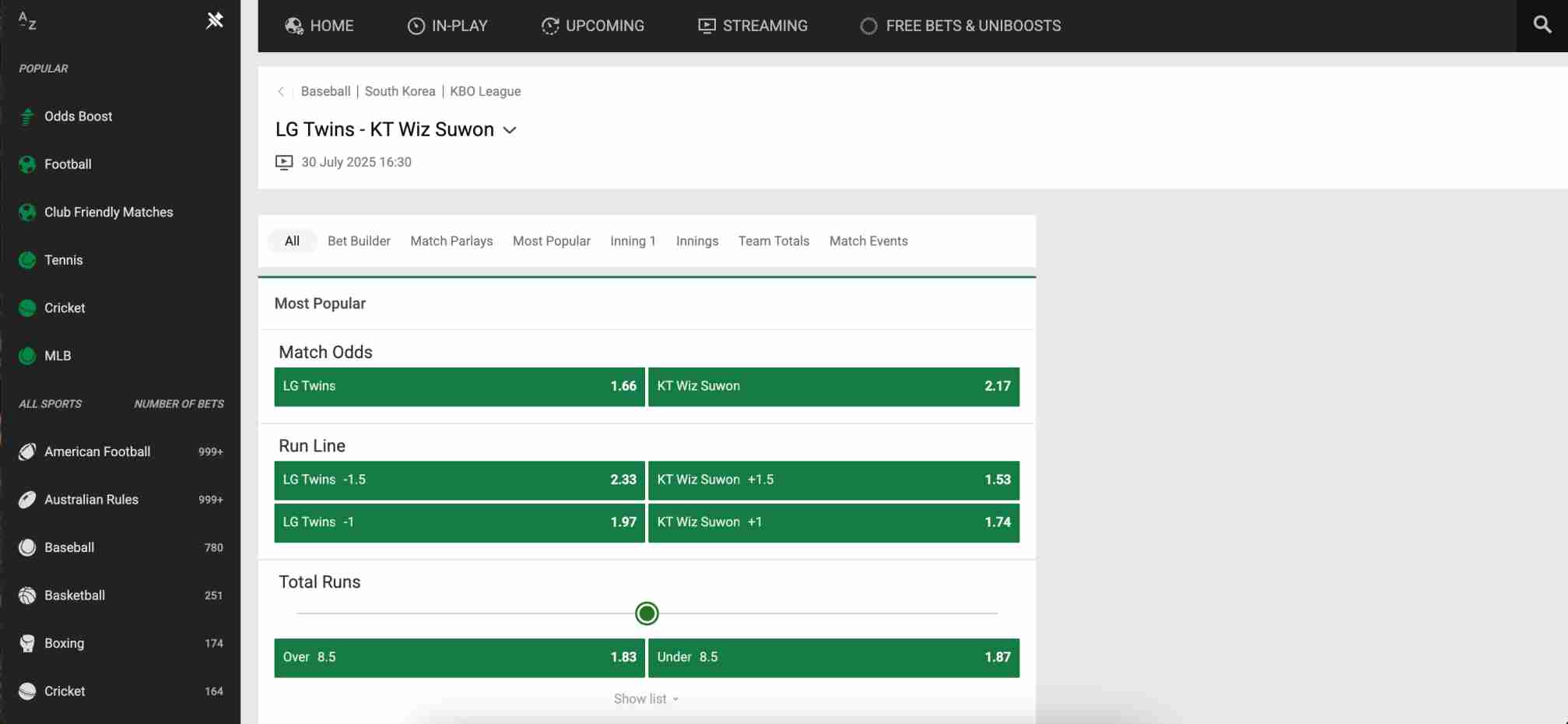Screen dimensions: 1568x724
Task: Click the Club Friendly Matches icon
Action: click(27, 212)
